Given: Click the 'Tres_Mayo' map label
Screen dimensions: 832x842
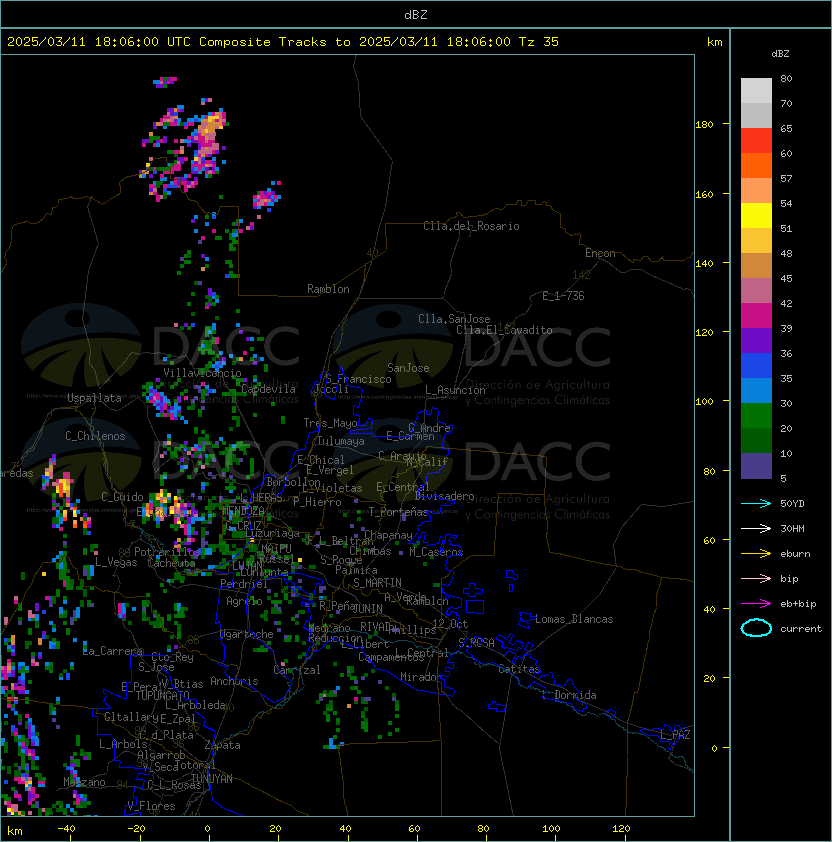Looking at the screenshot, I should tap(330, 423).
